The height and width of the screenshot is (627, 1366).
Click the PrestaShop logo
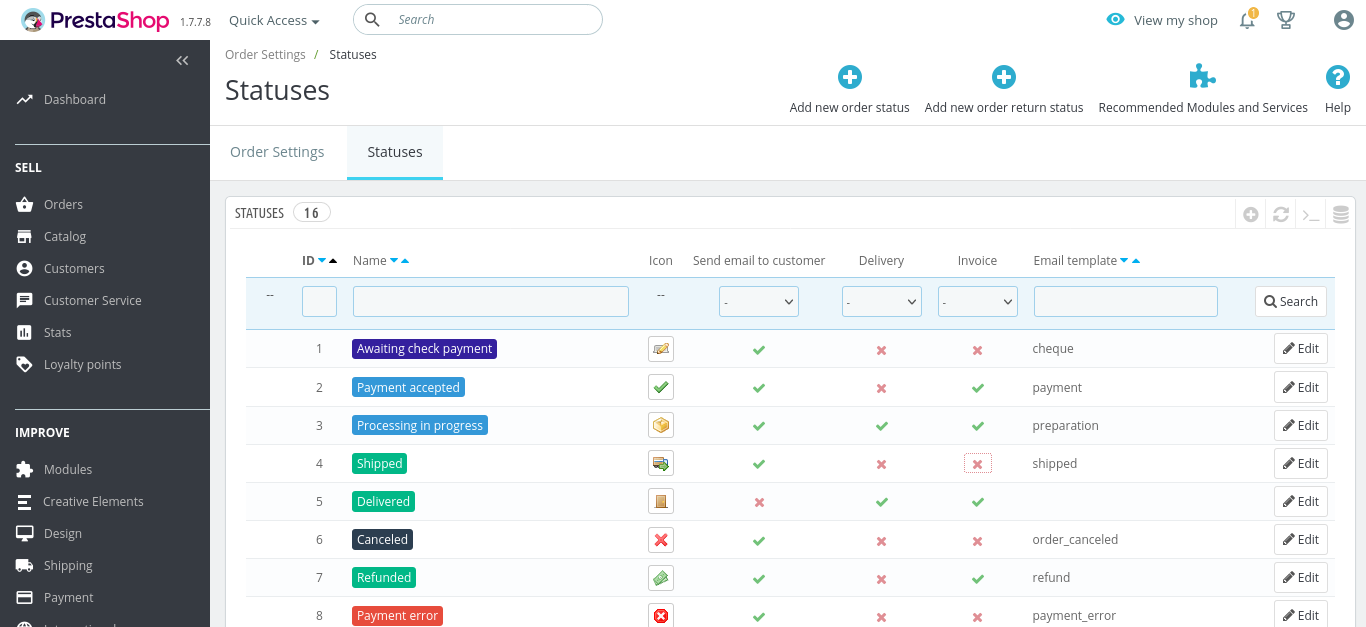tap(95, 20)
